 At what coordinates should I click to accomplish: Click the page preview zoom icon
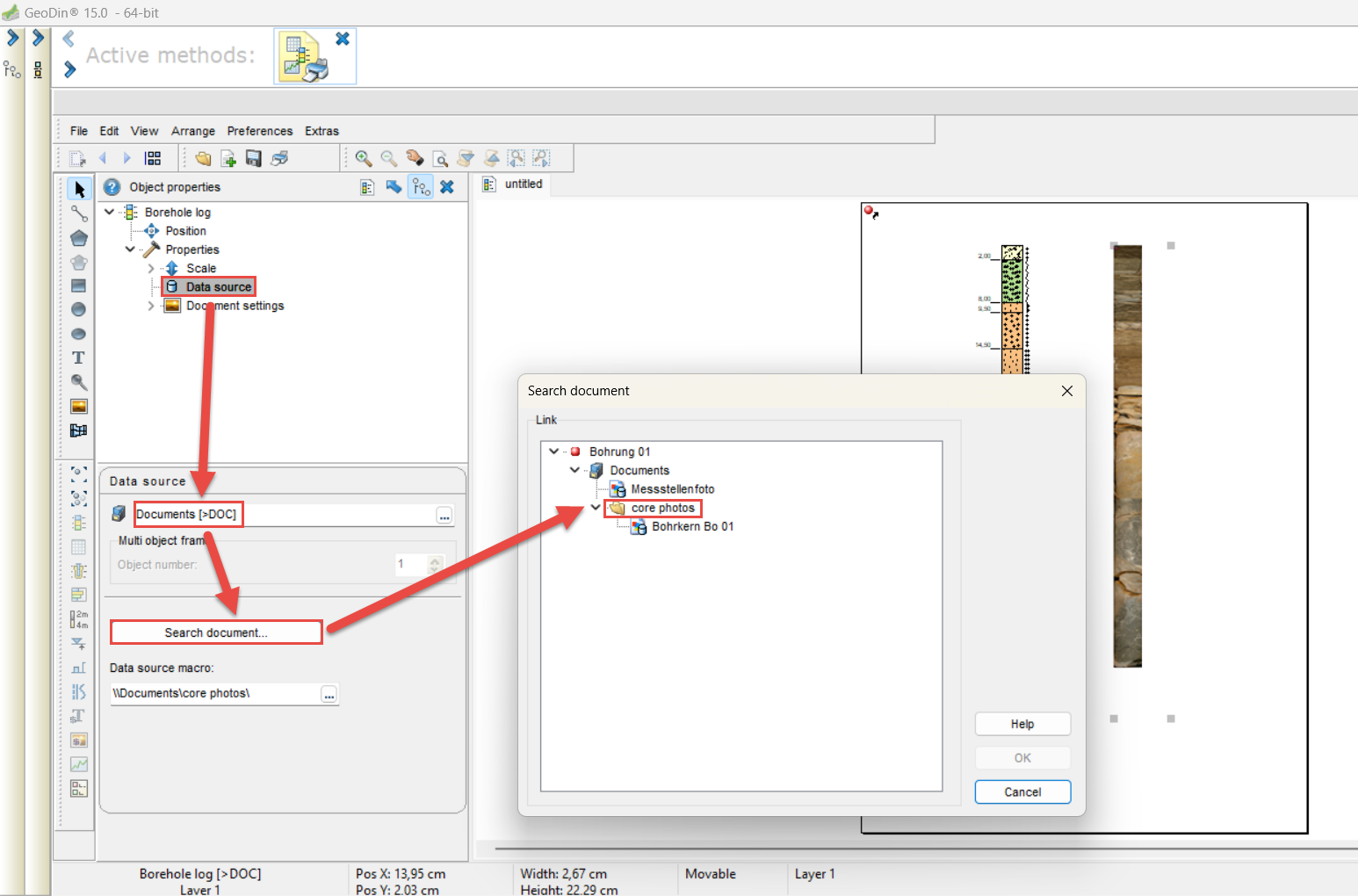440,158
